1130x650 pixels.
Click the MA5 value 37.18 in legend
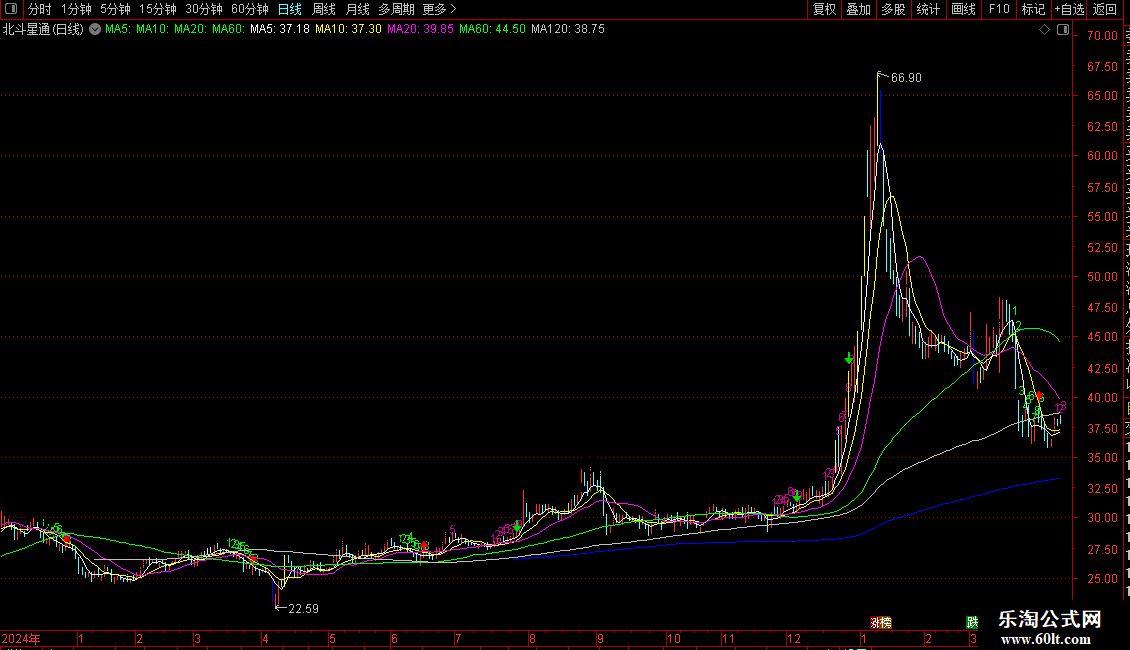pyautogui.click(x=280, y=30)
